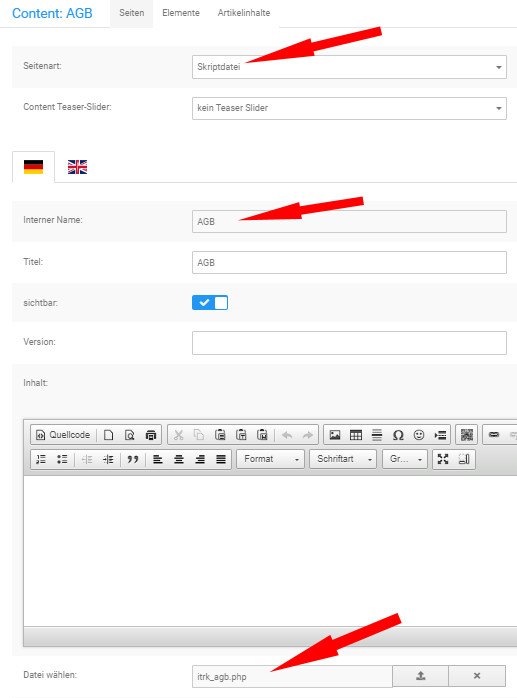Align text right

click(x=200, y=459)
